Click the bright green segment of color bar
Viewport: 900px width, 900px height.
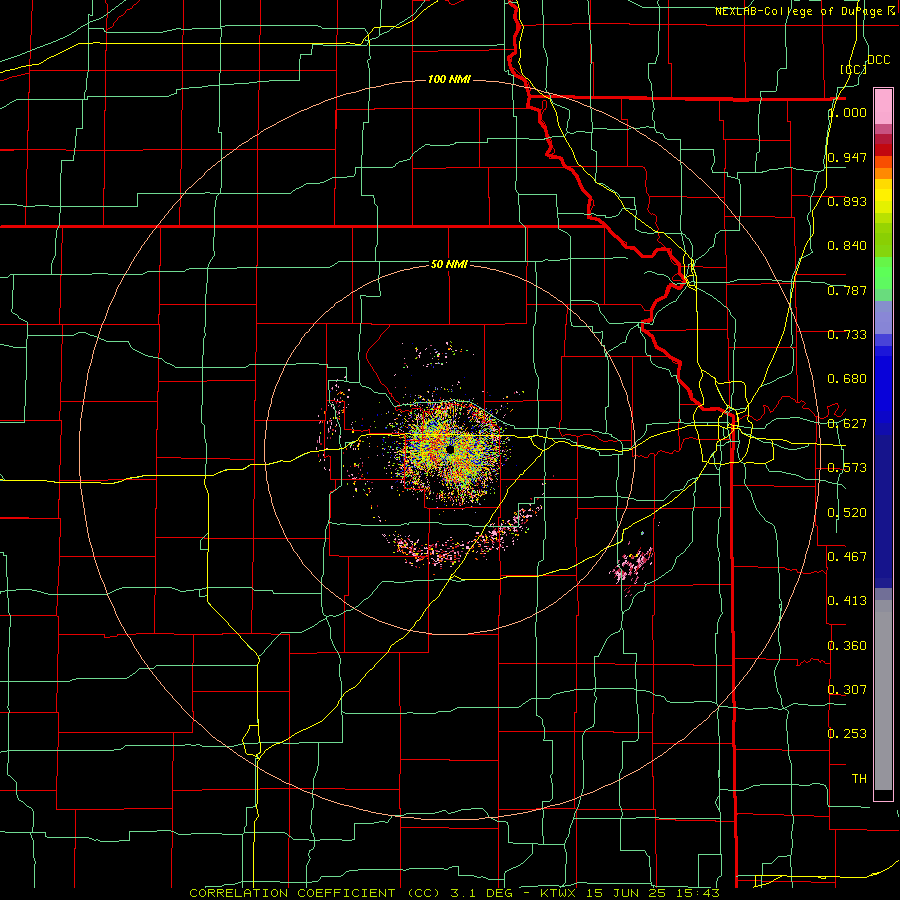(883, 273)
